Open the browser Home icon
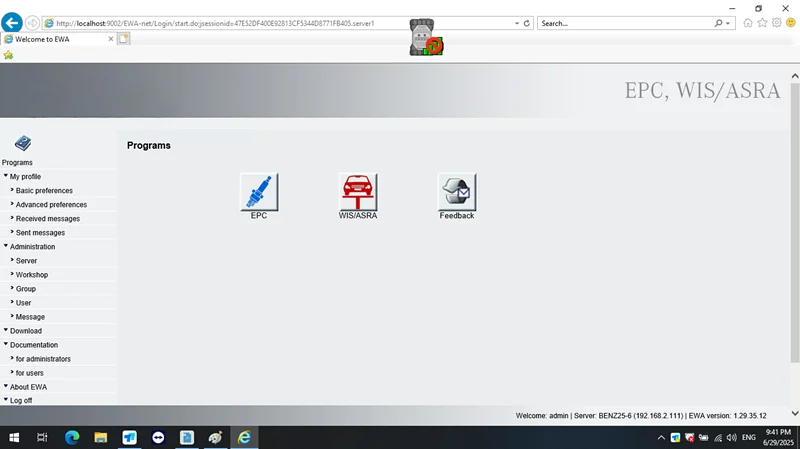The height and width of the screenshot is (449, 800). [748, 23]
